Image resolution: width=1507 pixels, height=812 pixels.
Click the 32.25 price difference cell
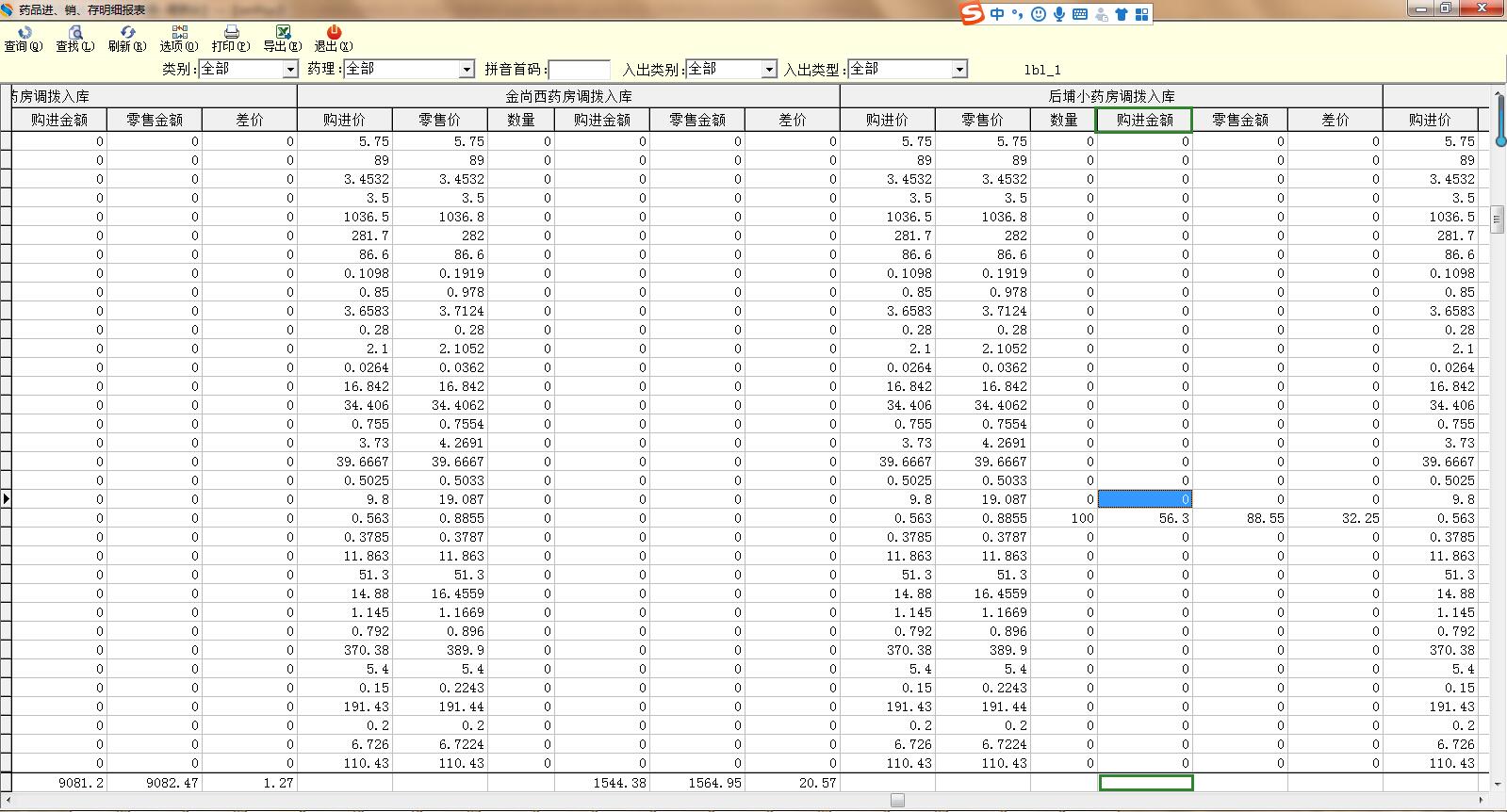click(x=1335, y=518)
